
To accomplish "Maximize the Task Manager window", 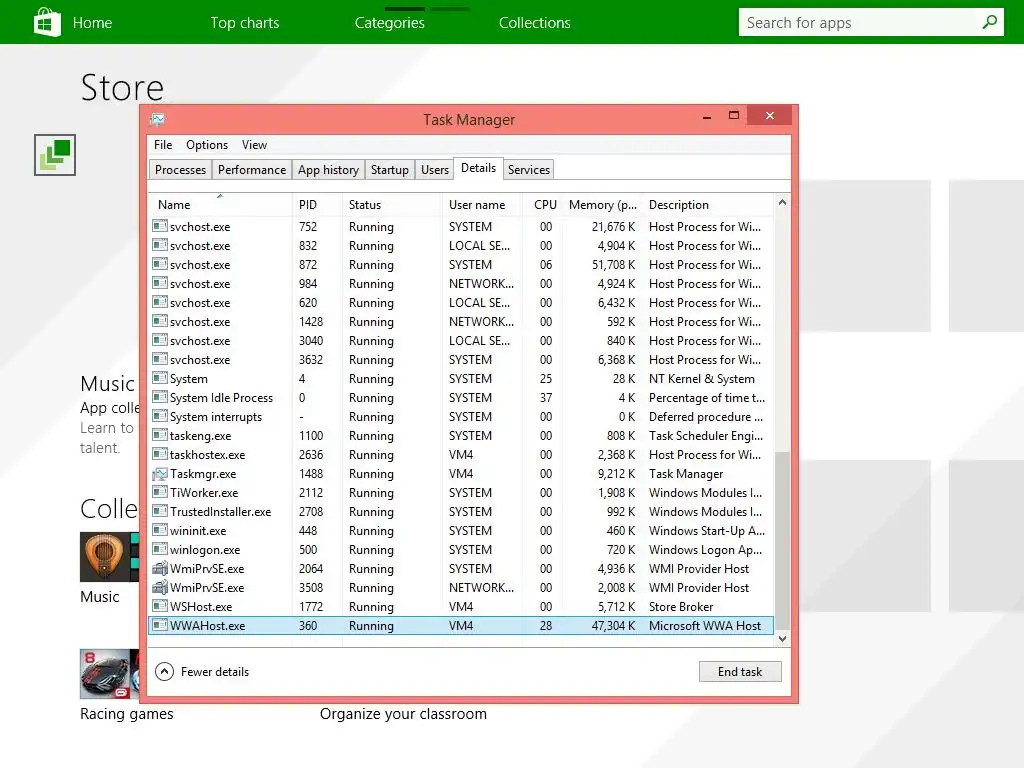I will pos(734,116).
